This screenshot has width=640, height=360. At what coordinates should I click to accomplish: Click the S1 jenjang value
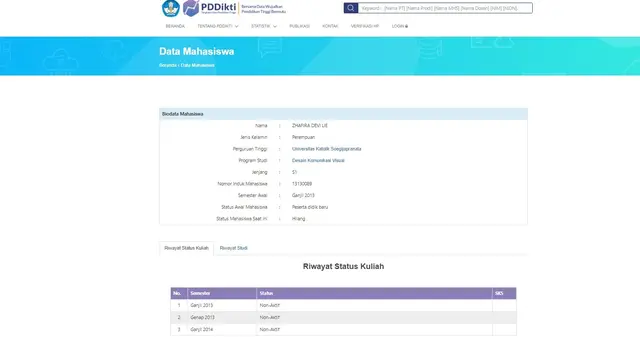pos(294,172)
